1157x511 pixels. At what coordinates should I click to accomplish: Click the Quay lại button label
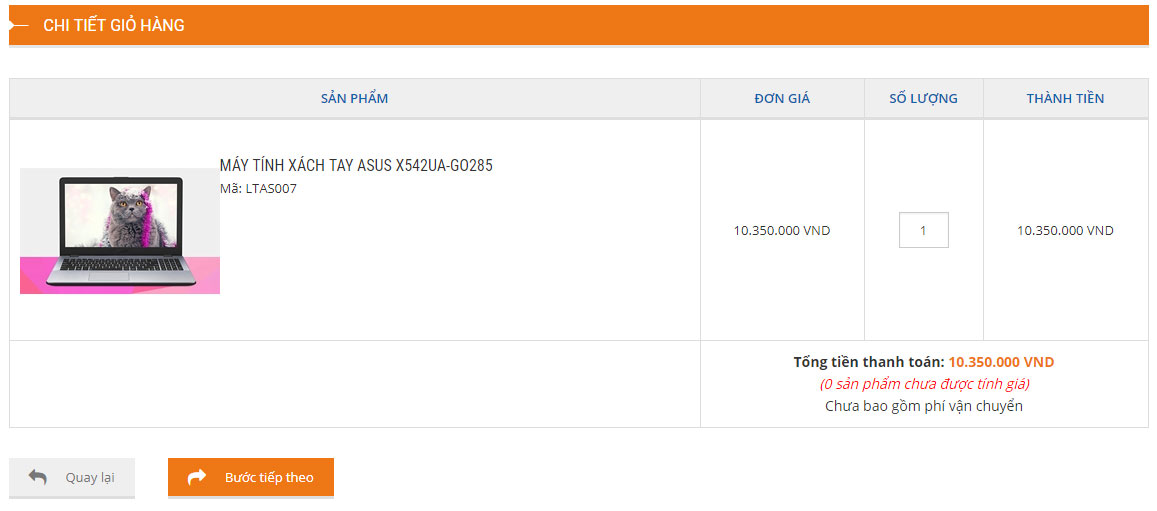(90, 478)
